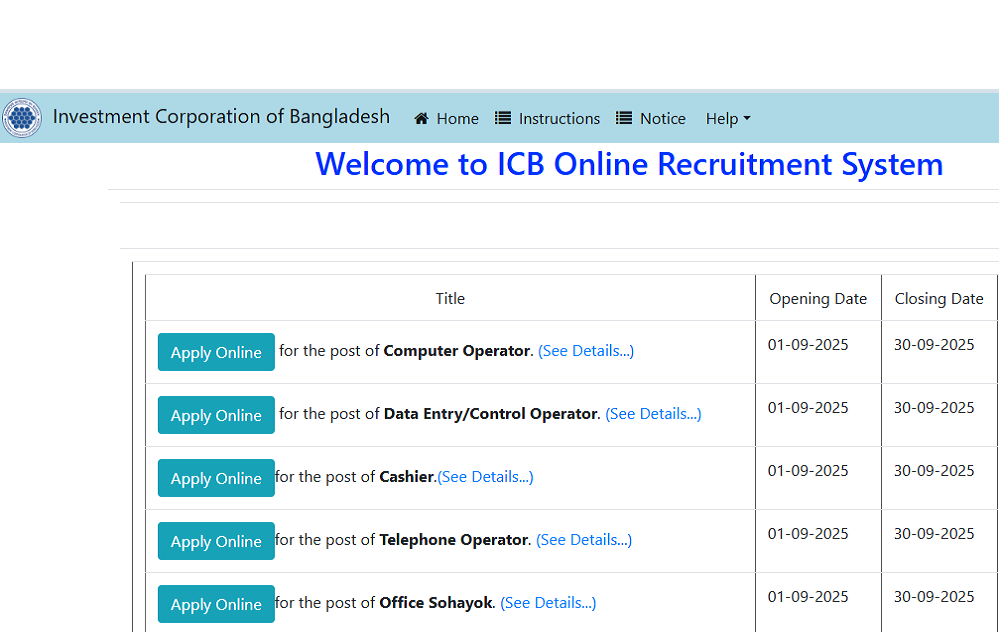Click the Title column header

[450, 299]
